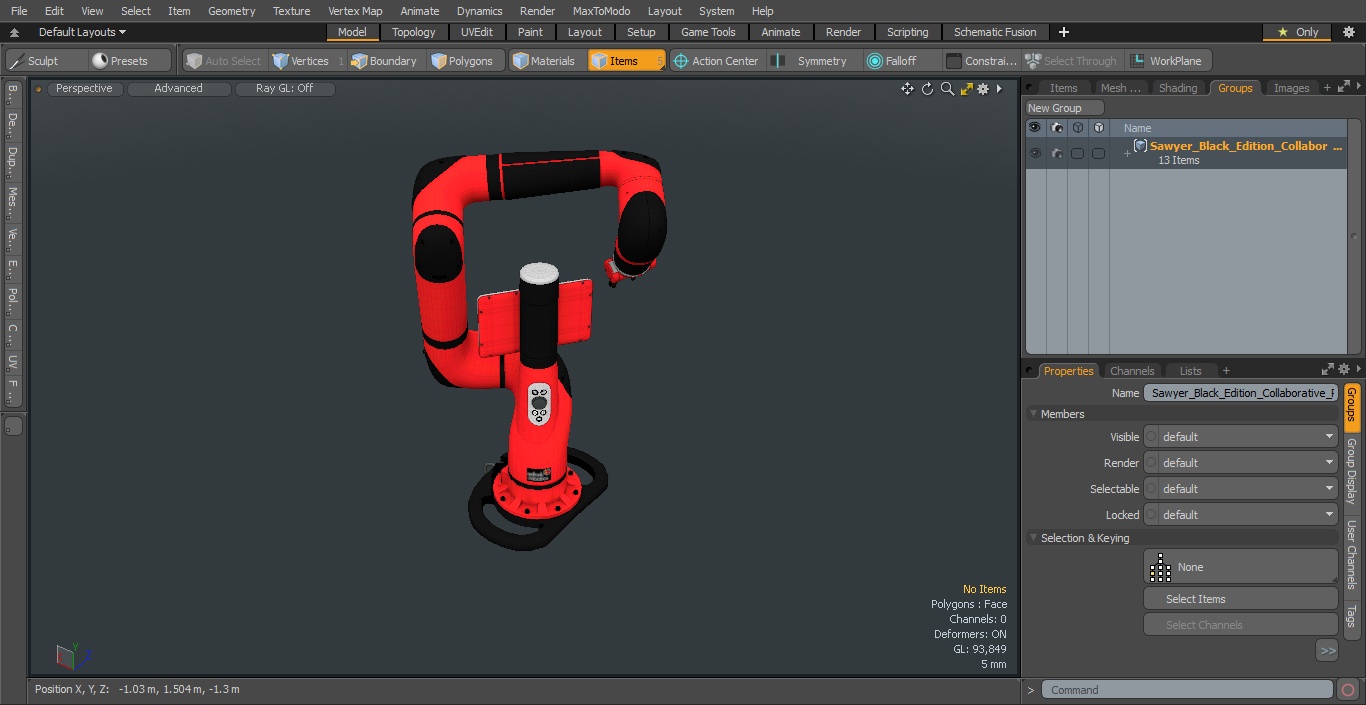Viewport: 1366px width, 705px height.
Task: Activate Items selection mode
Action: coord(627,61)
